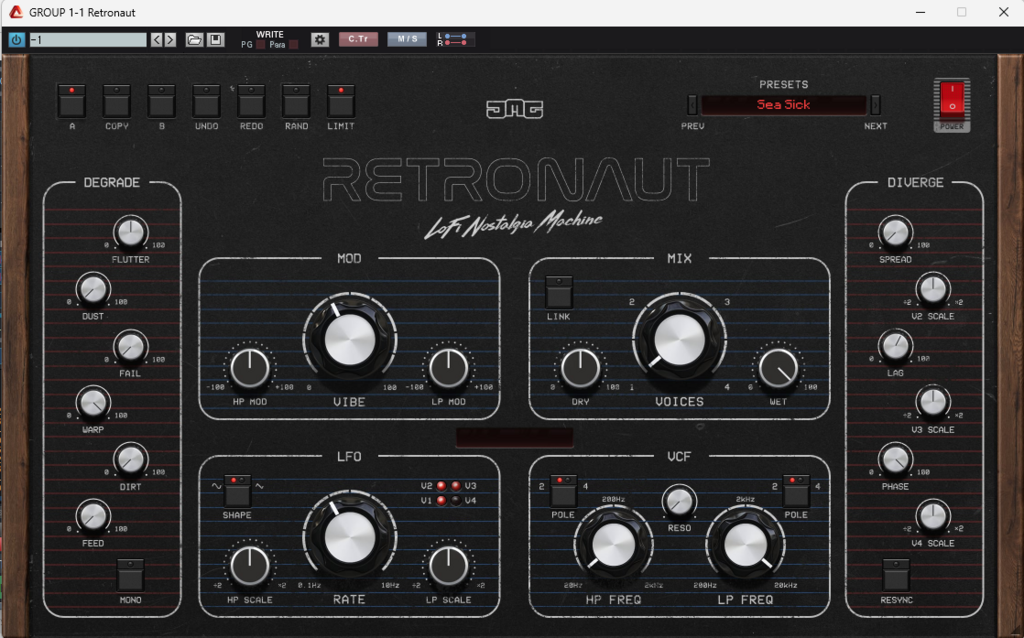Viewport: 1024px width, 638px height.
Task: Open the Sea Sick preset display
Action: click(784, 104)
